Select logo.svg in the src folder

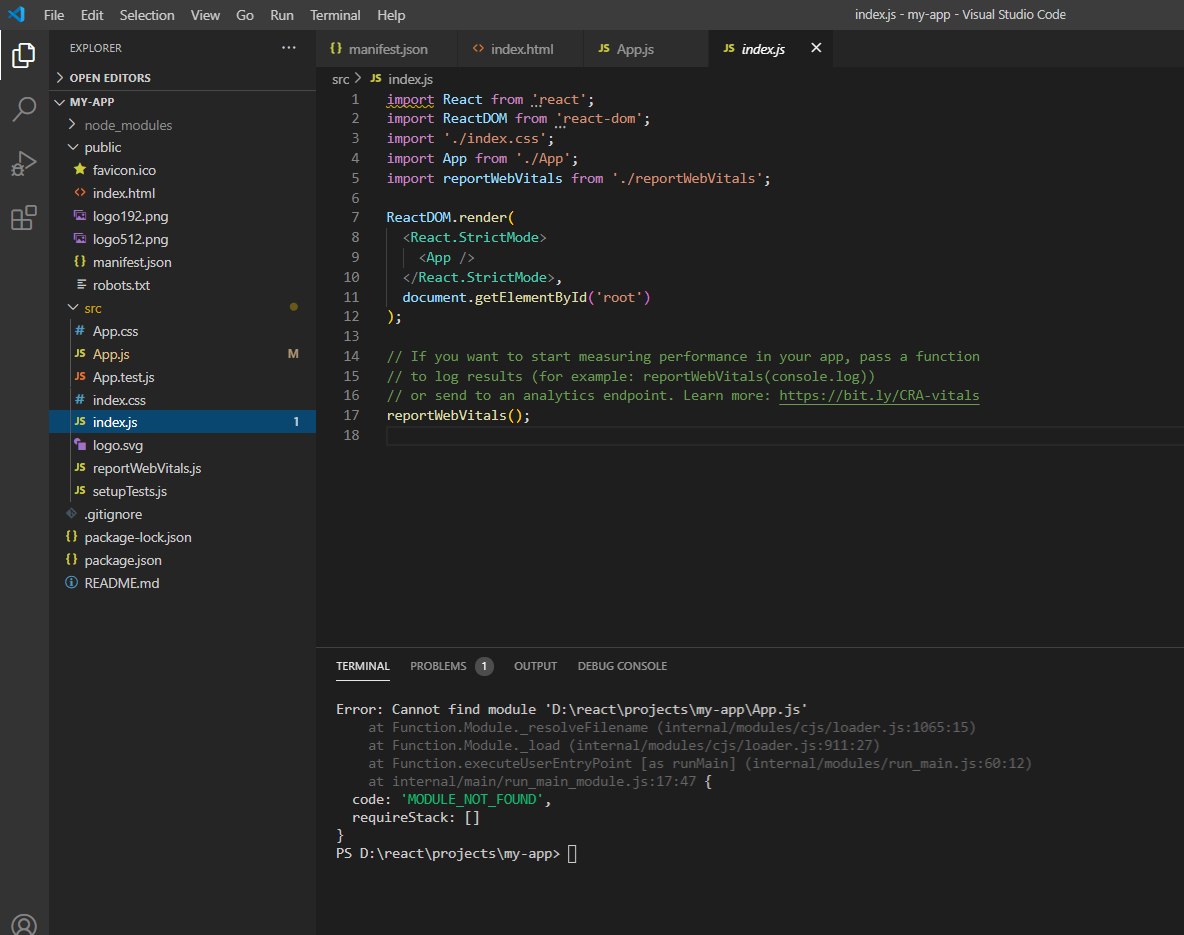[118, 445]
